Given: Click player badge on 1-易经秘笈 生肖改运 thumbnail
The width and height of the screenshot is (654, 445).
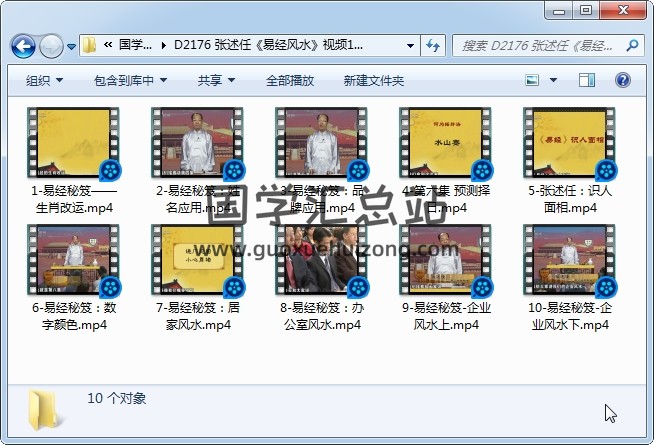Looking at the screenshot, I should tap(110, 171).
